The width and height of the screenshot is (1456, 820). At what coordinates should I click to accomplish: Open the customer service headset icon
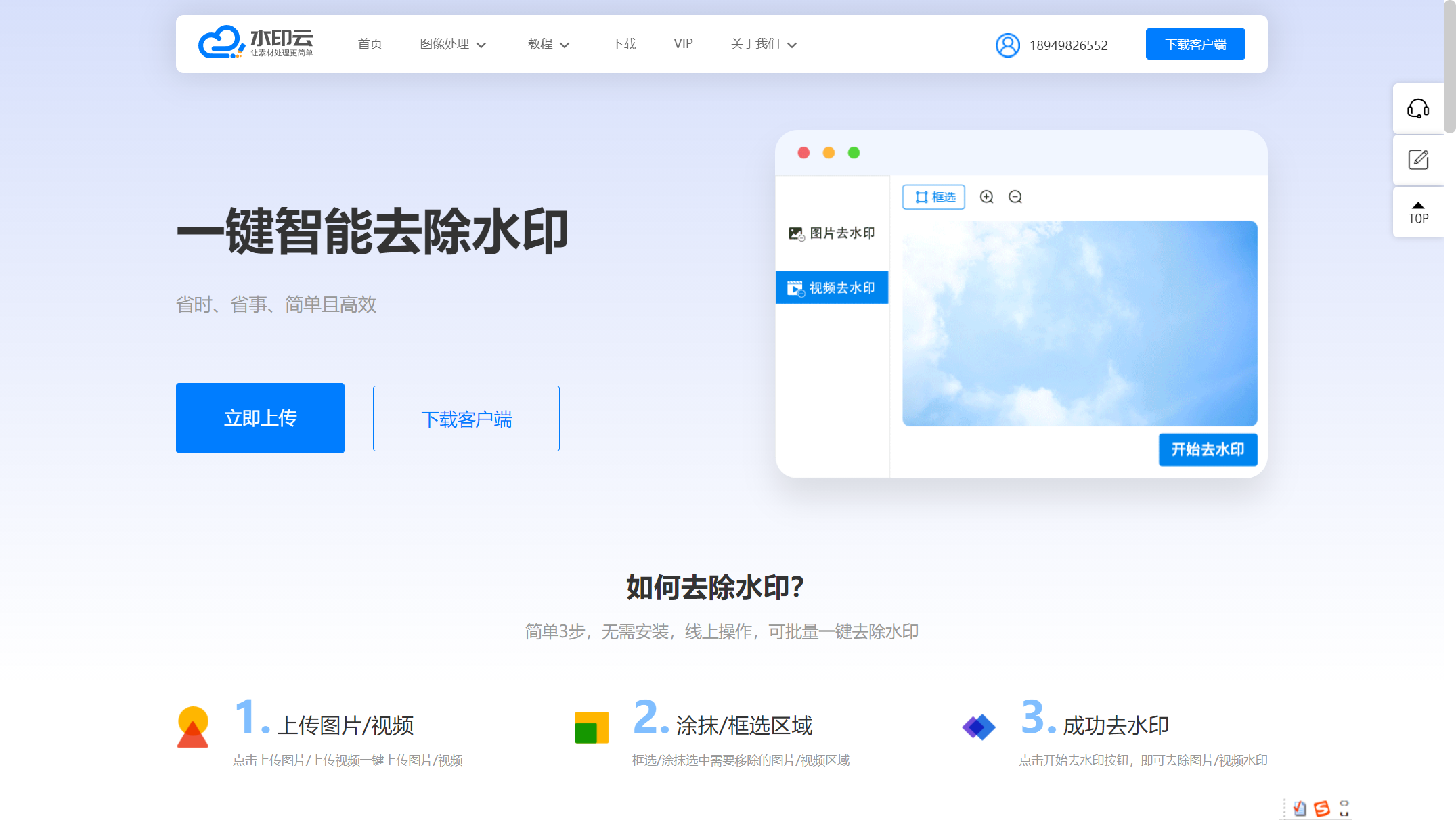(x=1418, y=109)
